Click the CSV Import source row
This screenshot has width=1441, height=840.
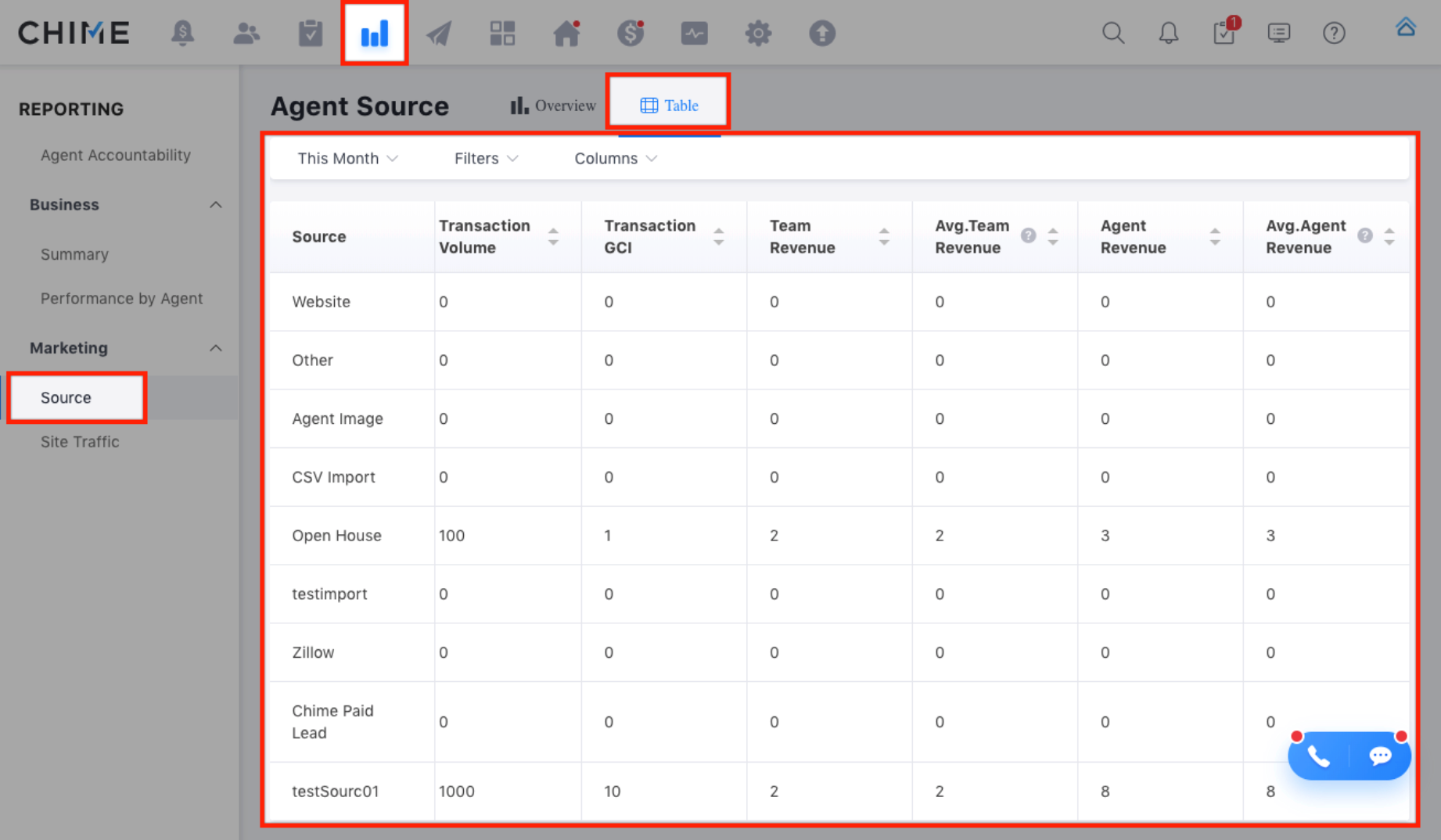pyautogui.click(x=839, y=477)
